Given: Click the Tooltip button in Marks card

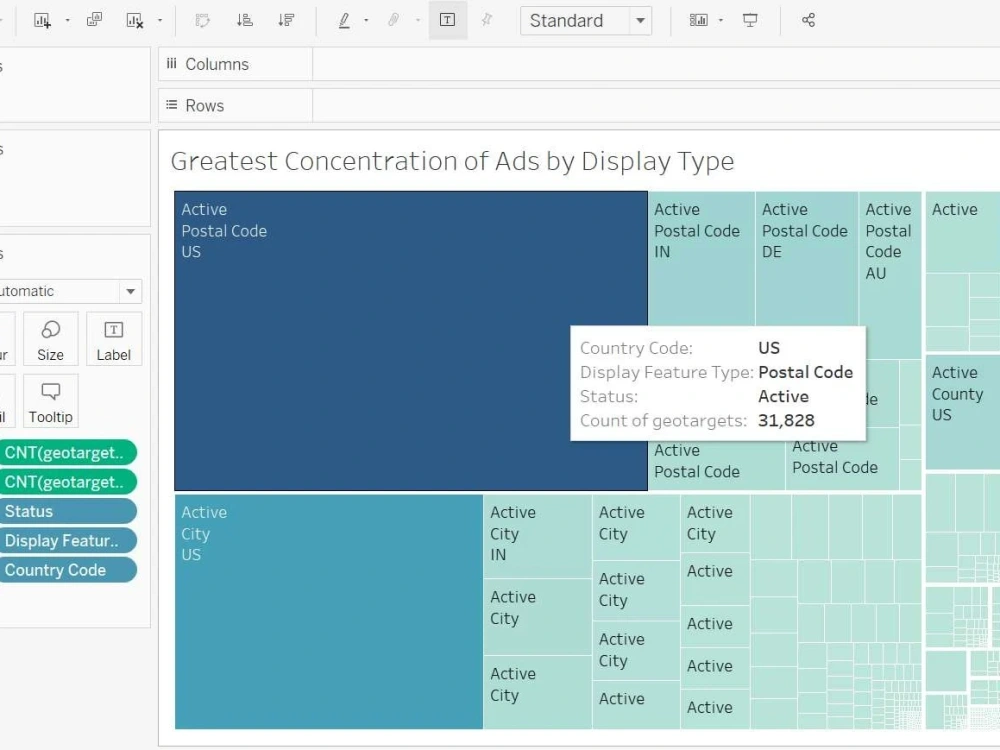Looking at the screenshot, I should pyautogui.click(x=50, y=400).
